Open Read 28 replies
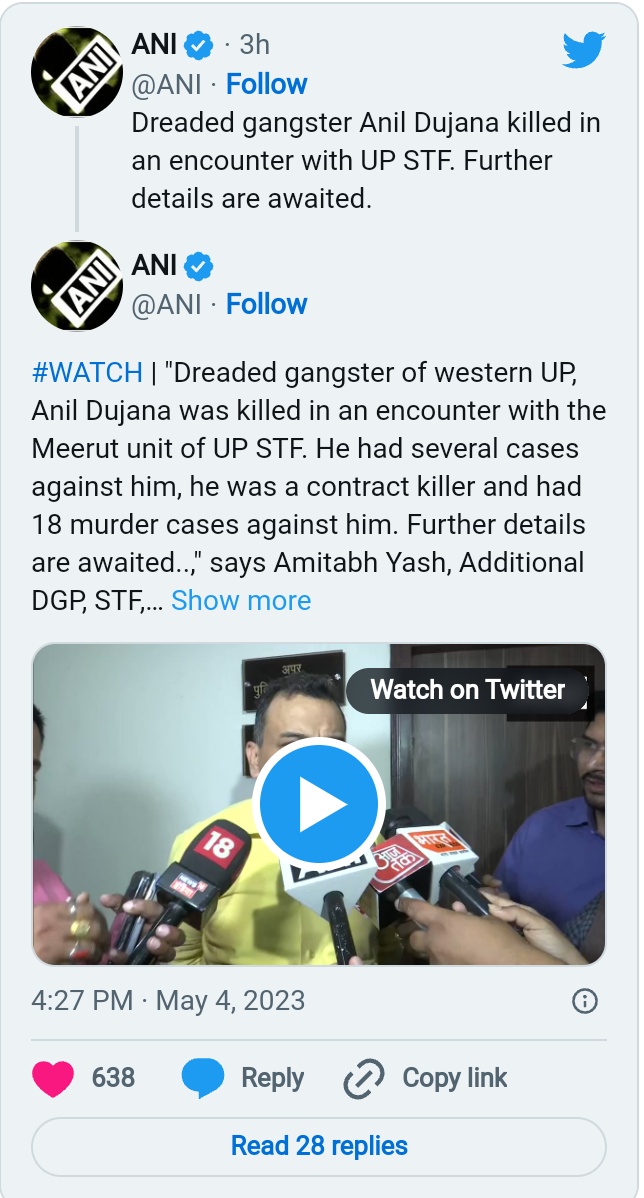This screenshot has height=1198, width=644. (319, 1146)
